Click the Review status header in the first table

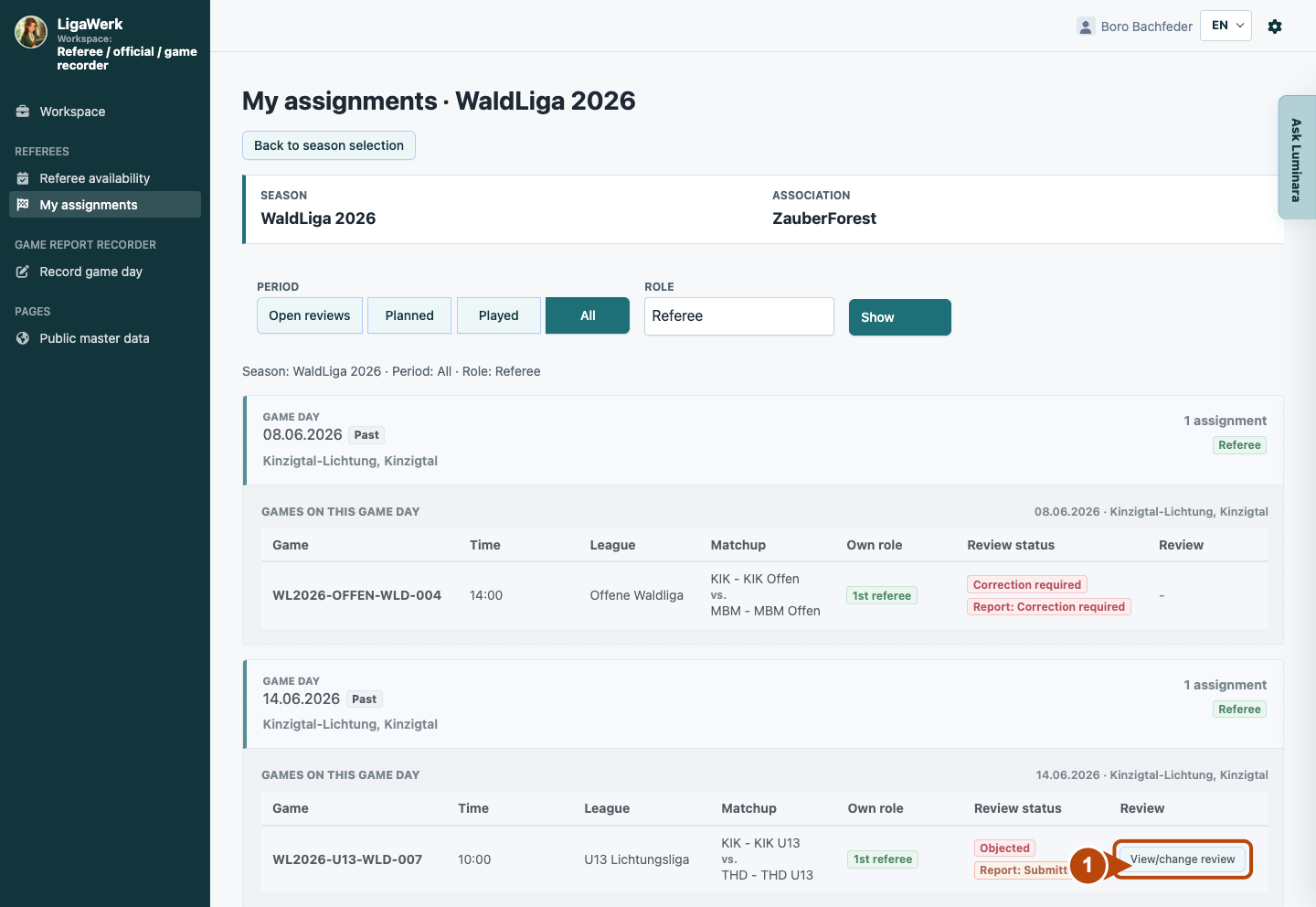point(1011,545)
